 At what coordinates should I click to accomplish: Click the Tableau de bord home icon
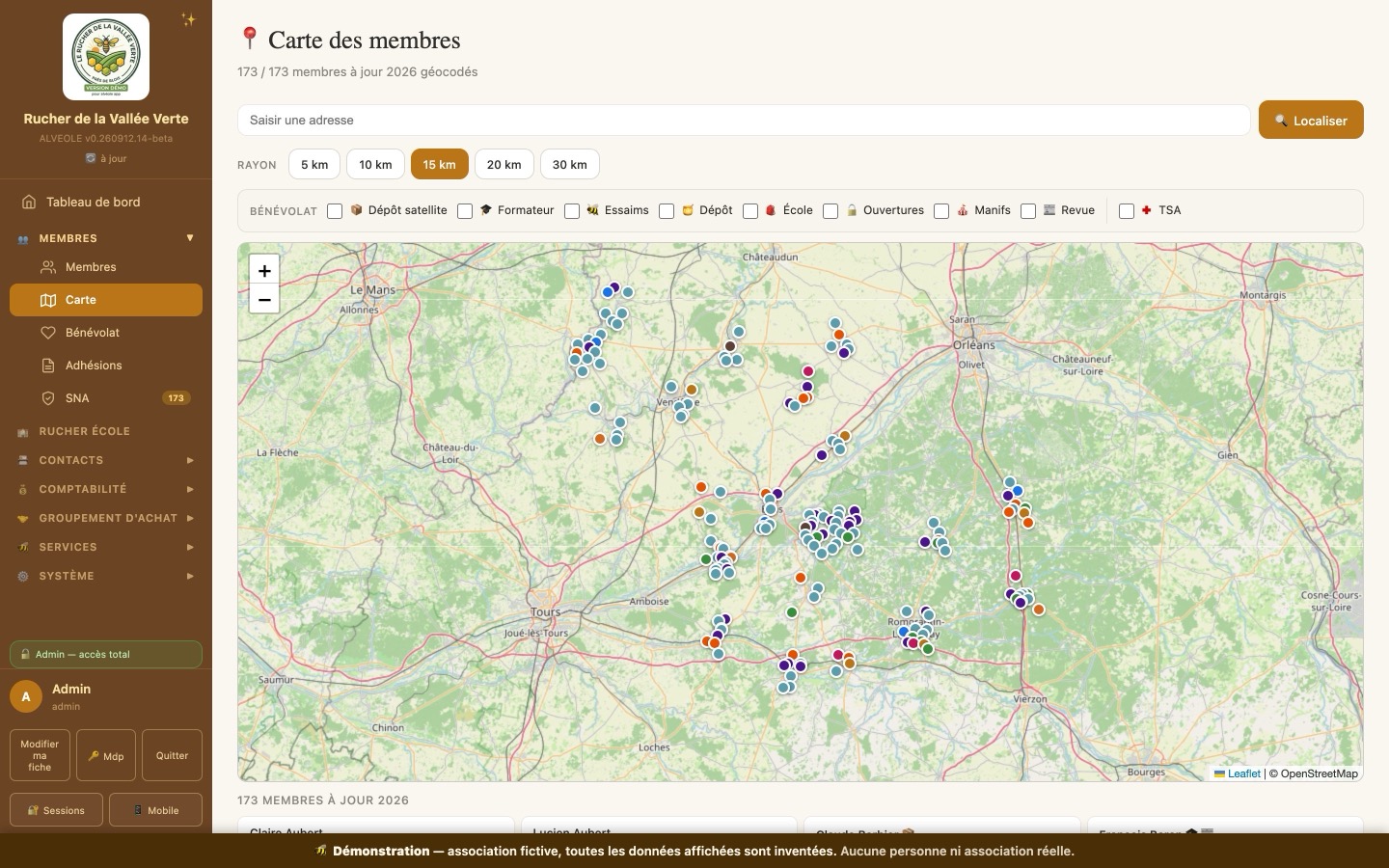[x=28, y=202]
